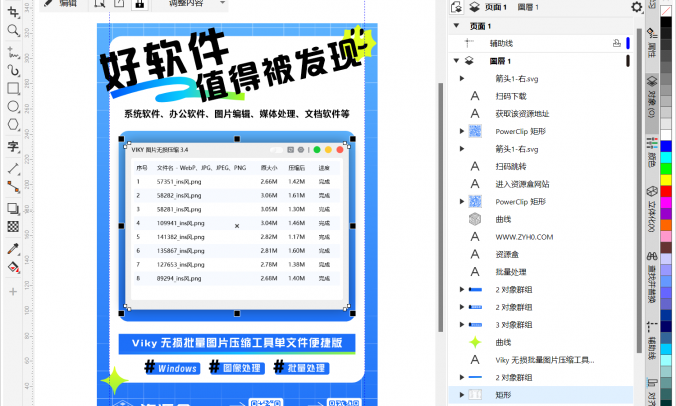676x406 pixels.
Task: Collapse the 图层 1 layer node
Action: pos(456,61)
